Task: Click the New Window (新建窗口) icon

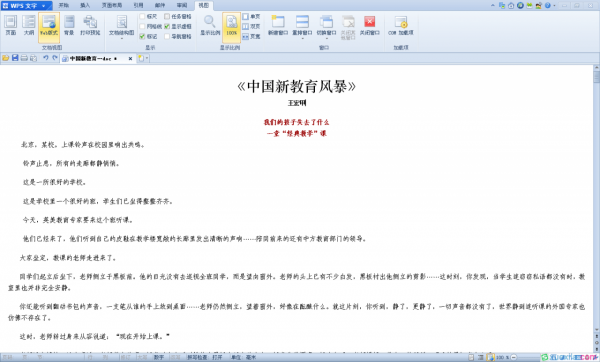Action: tap(278, 25)
